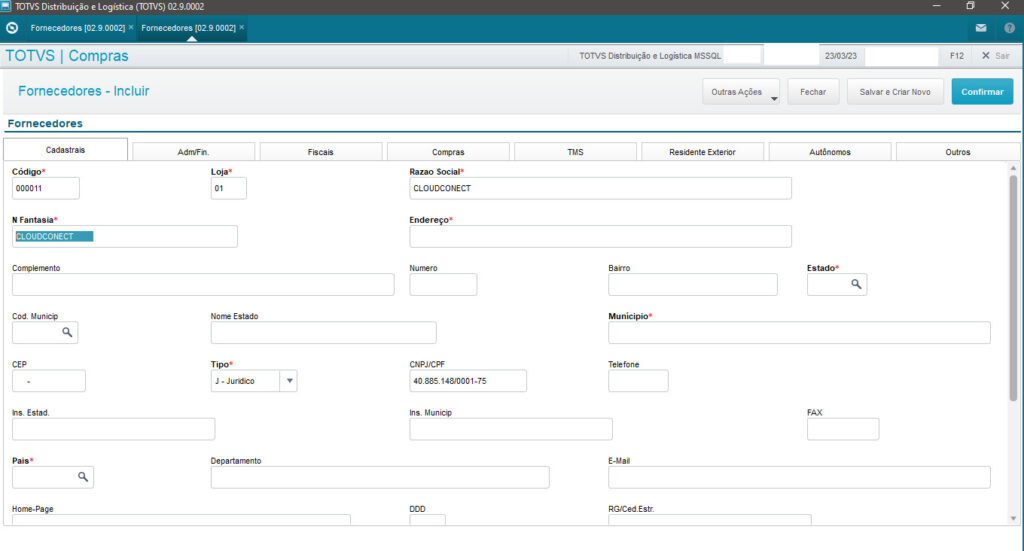Click the Sair exit button
The height and width of the screenshot is (551, 1024).
coord(996,56)
